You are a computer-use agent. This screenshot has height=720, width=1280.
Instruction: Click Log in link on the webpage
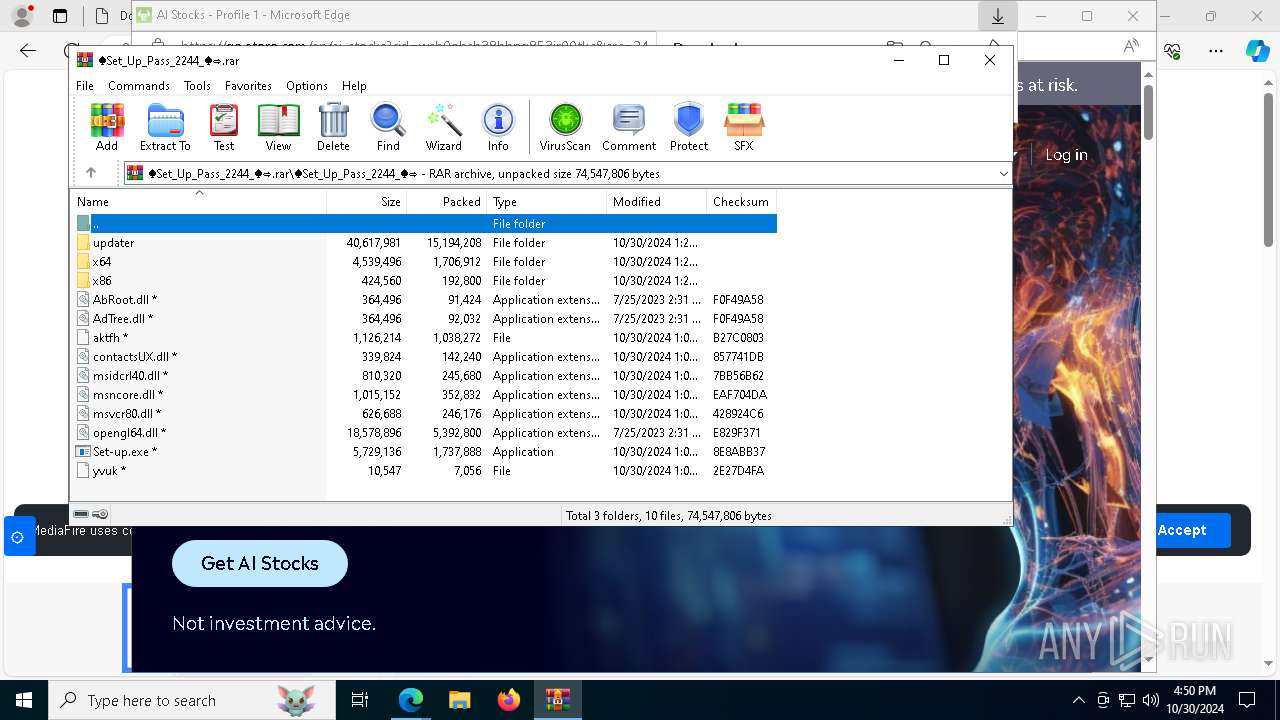(x=1066, y=155)
